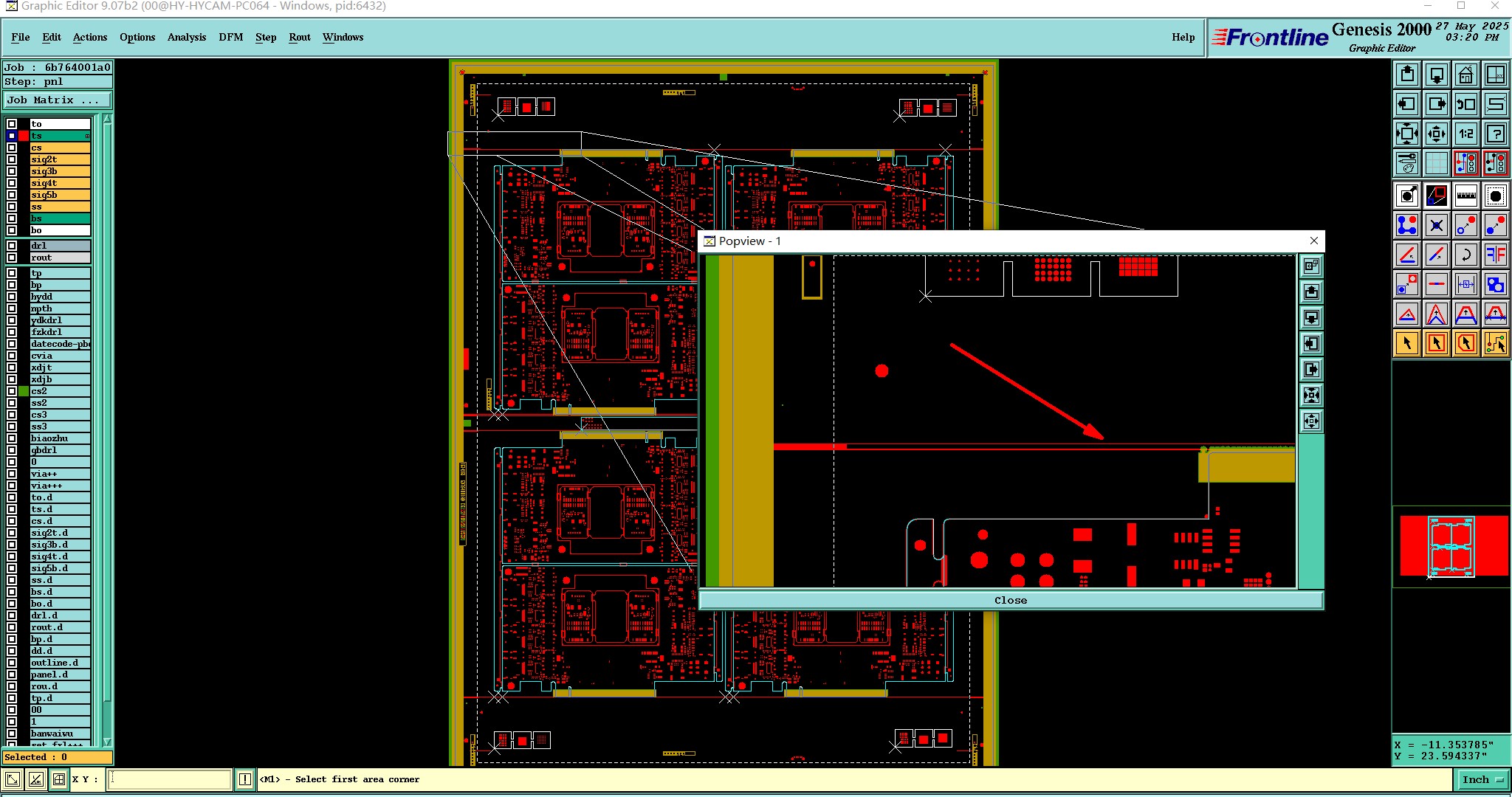Open the Job Matrix selector

58,100
